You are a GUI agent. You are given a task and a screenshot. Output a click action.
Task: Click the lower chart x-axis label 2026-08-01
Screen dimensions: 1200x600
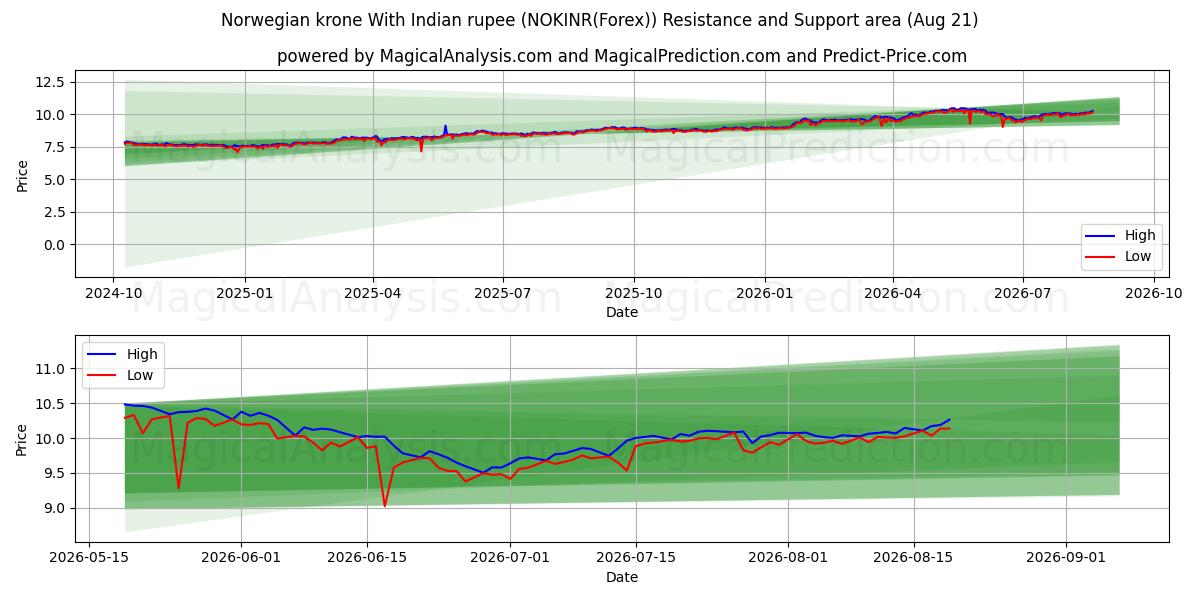click(x=788, y=558)
